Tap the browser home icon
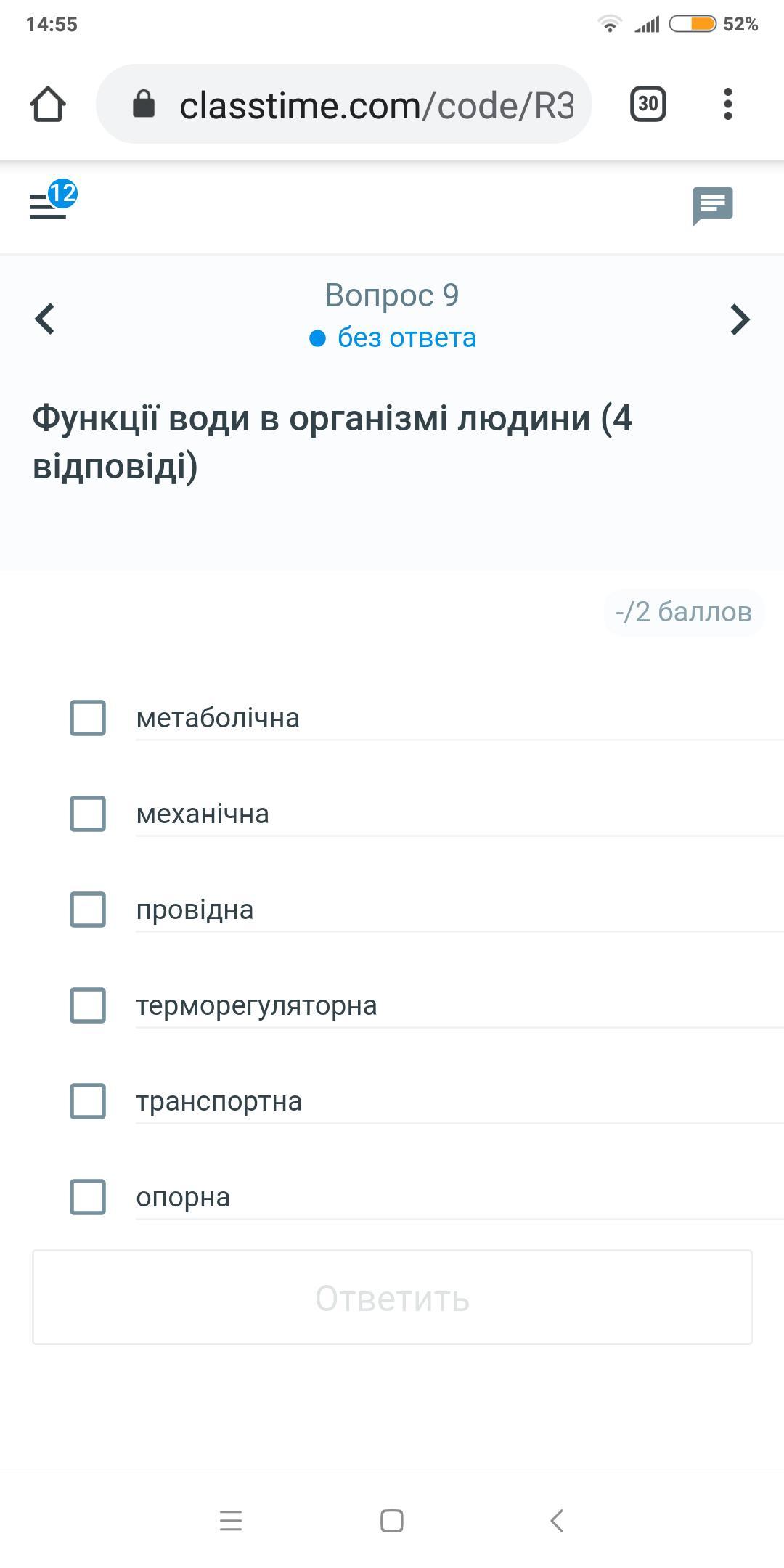This screenshot has height=1568, width=784. click(x=48, y=104)
